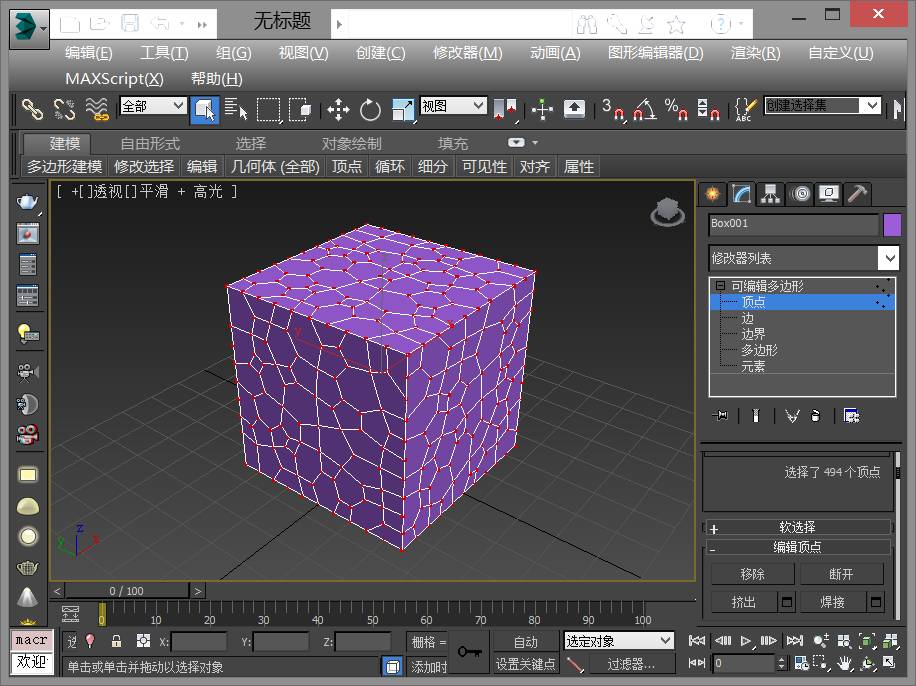The height and width of the screenshot is (686, 916).
Task: Click the ViewCube in the viewport
Action: [x=668, y=212]
